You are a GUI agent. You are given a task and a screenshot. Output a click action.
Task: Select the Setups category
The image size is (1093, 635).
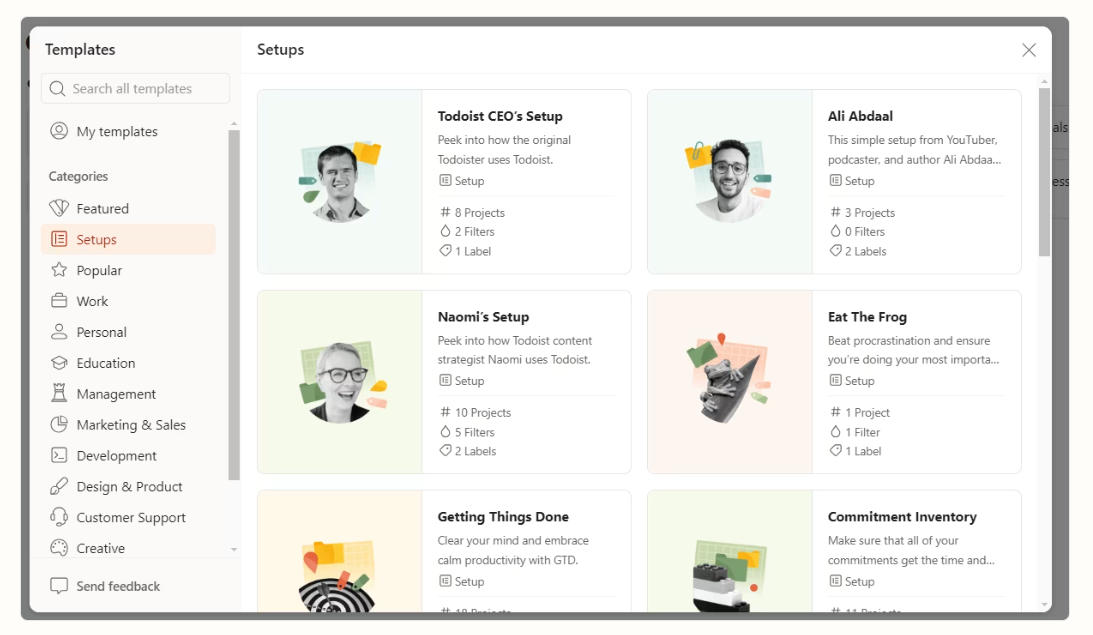coord(128,239)
